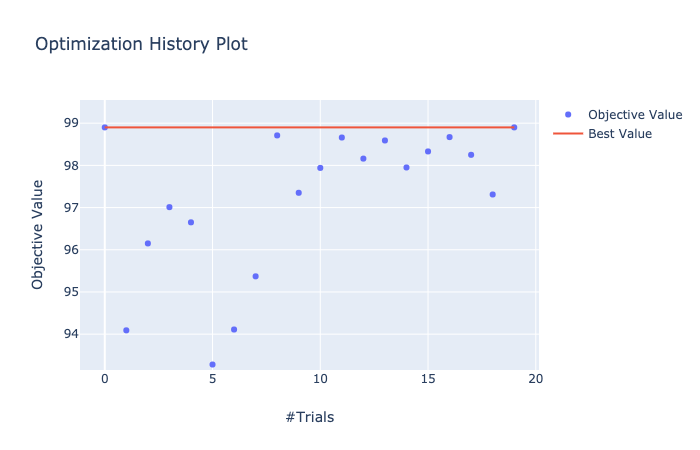The image size is (700, 450).
Task: Click the blue legend marker dot
Action: (x=568, y=115)
